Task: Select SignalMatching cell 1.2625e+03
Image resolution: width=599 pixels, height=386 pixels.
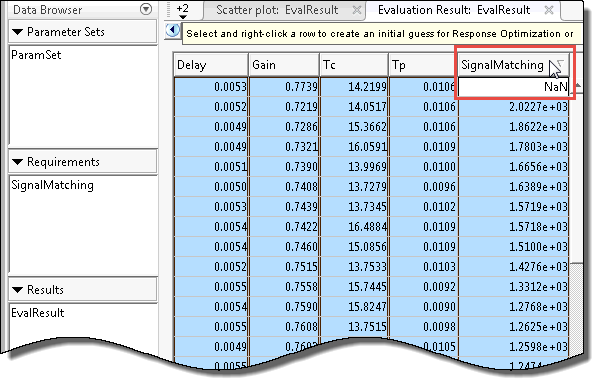Action: coord(513,327)
